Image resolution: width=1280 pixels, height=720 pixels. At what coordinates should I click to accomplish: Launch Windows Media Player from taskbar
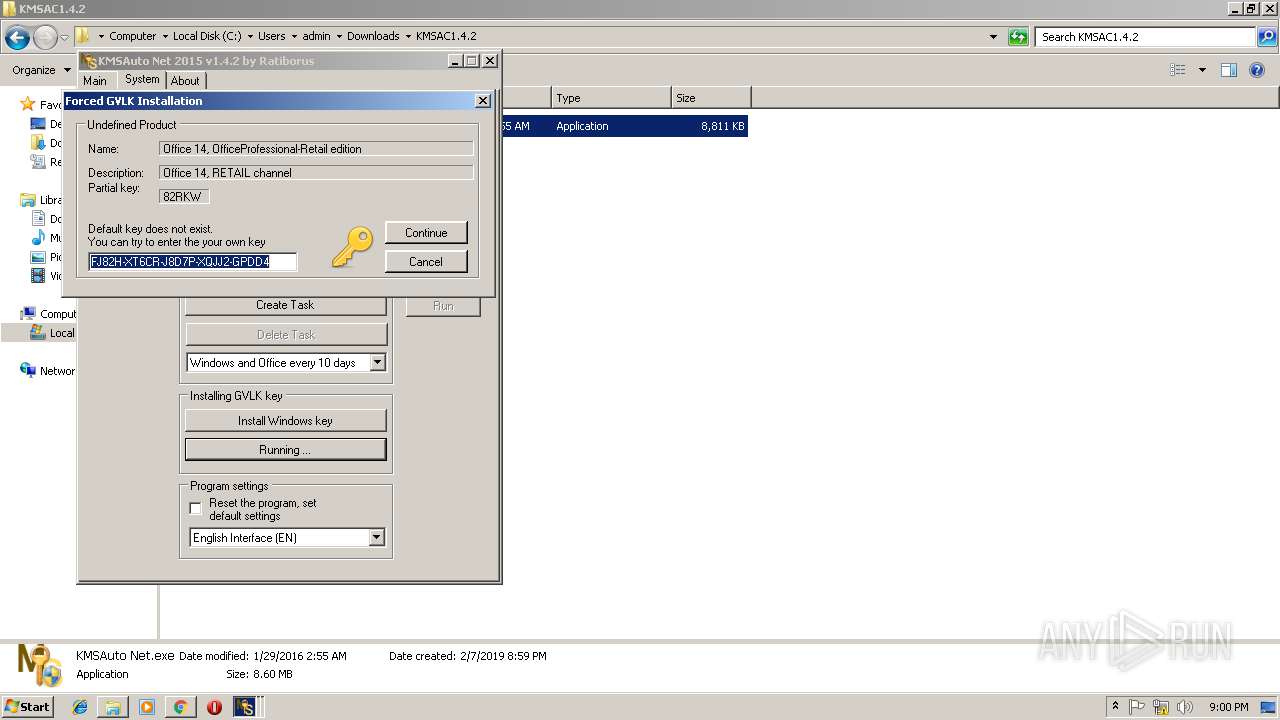pos(147,707)
